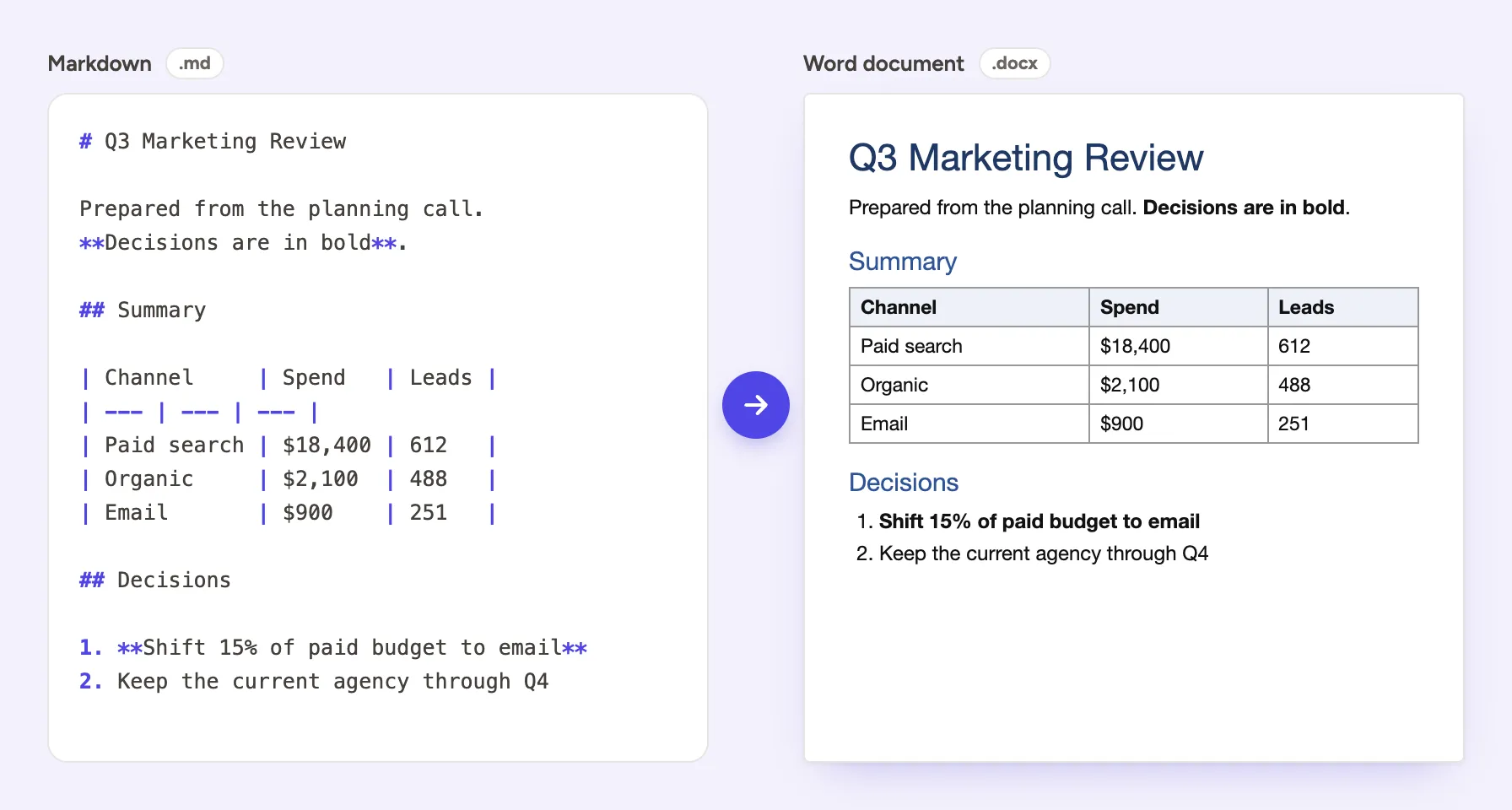
Task: Click the 'Channel' header cell in document table
Action: pyautogui.click(x=969, y=307)
